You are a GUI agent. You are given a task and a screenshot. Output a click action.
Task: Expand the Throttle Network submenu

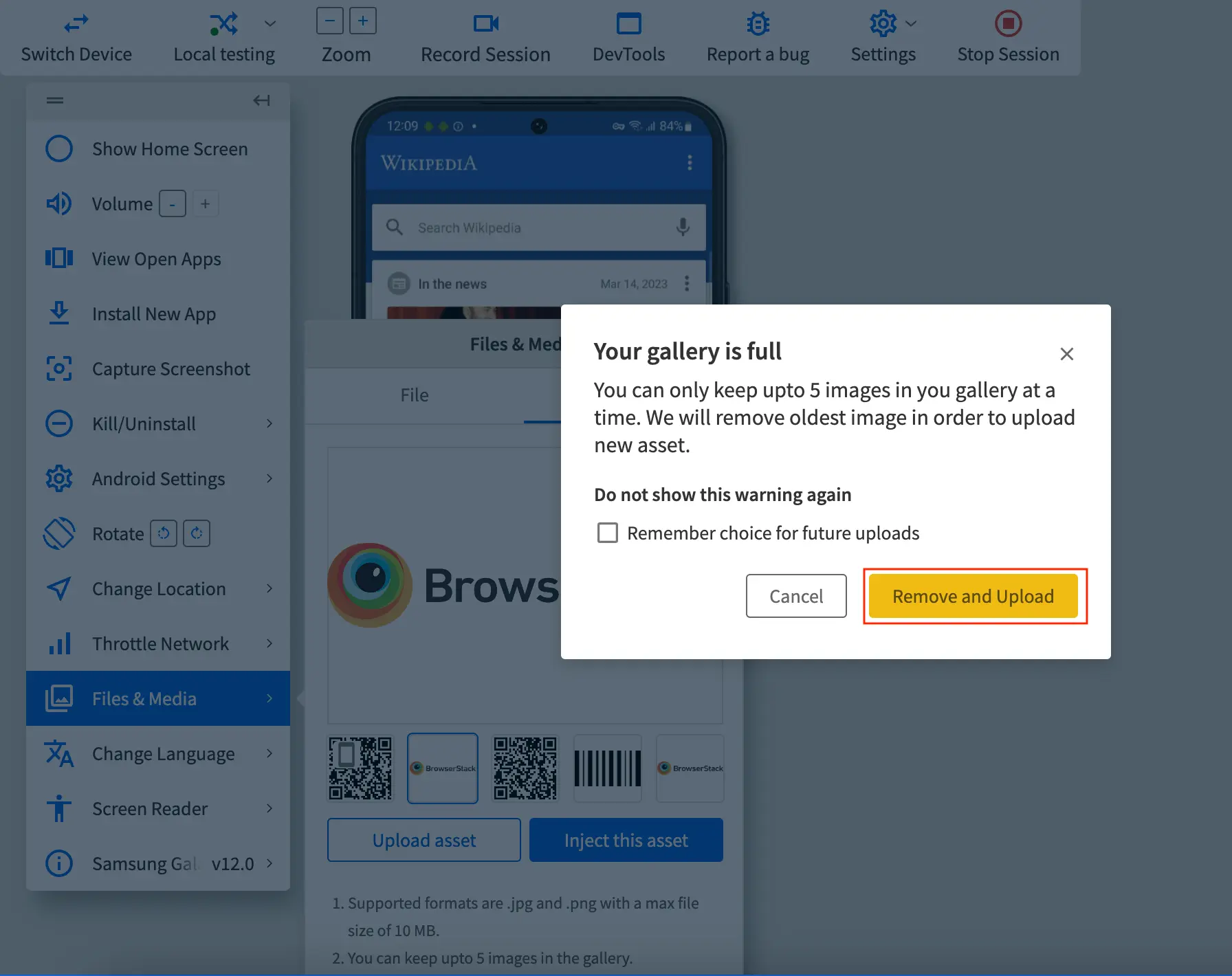[269, 643]
